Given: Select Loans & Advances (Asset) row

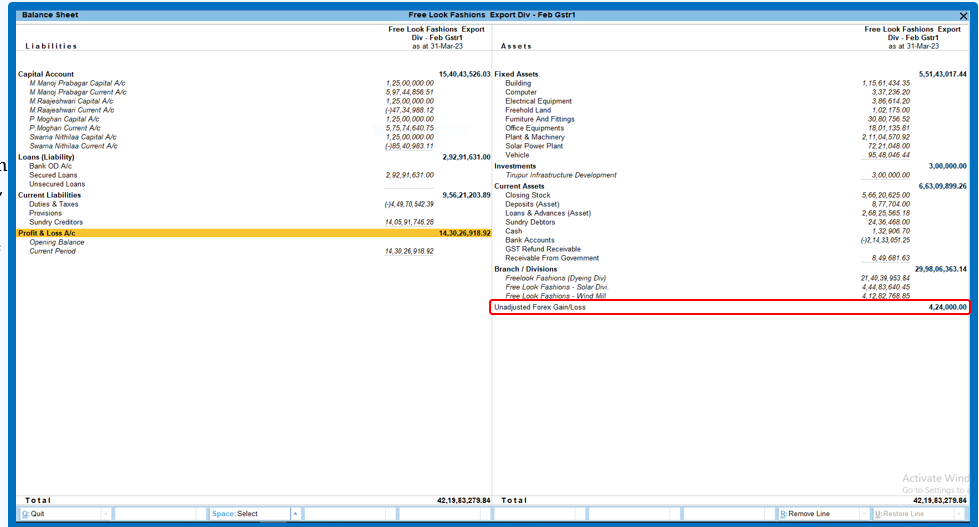Looking at the screenshot, I should click(x=548, y=213).
